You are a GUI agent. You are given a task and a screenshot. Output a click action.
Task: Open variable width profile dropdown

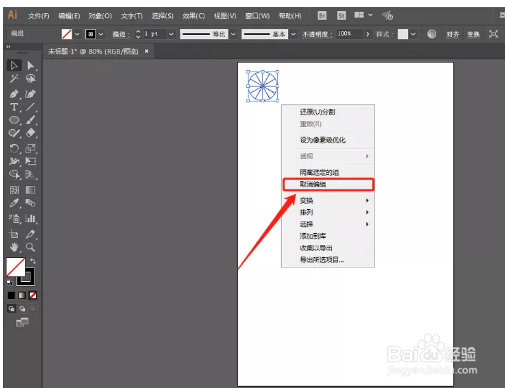[233, 34]
